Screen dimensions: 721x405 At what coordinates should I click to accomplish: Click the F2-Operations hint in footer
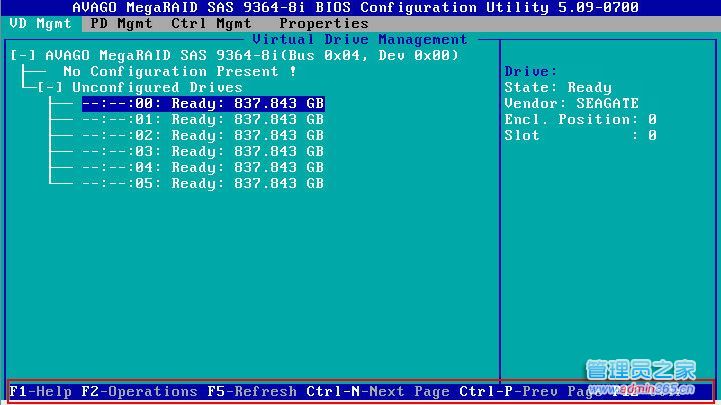tap(139, 392)
